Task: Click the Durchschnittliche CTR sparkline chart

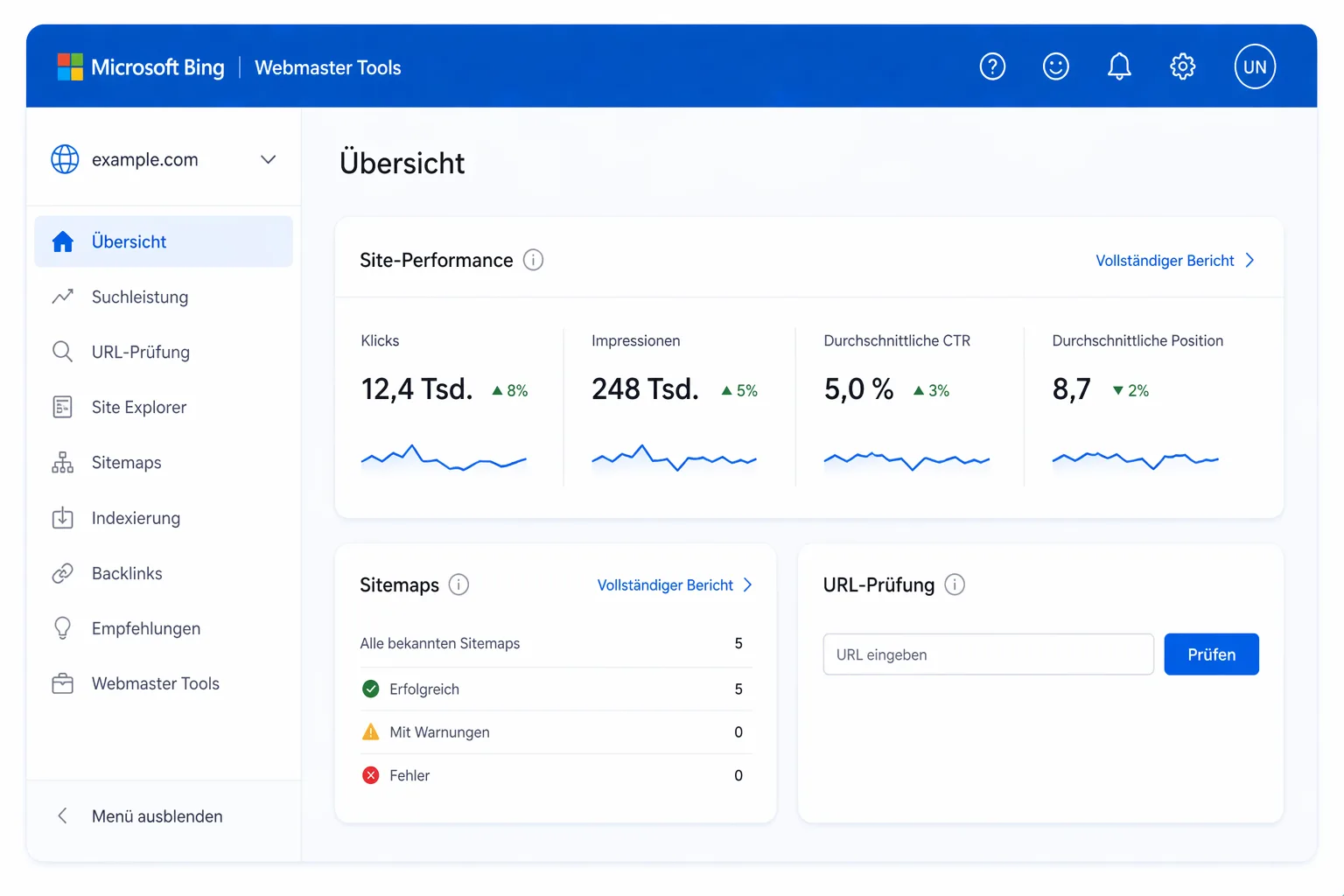Action: pyautogui.click(x=906, y=460)
